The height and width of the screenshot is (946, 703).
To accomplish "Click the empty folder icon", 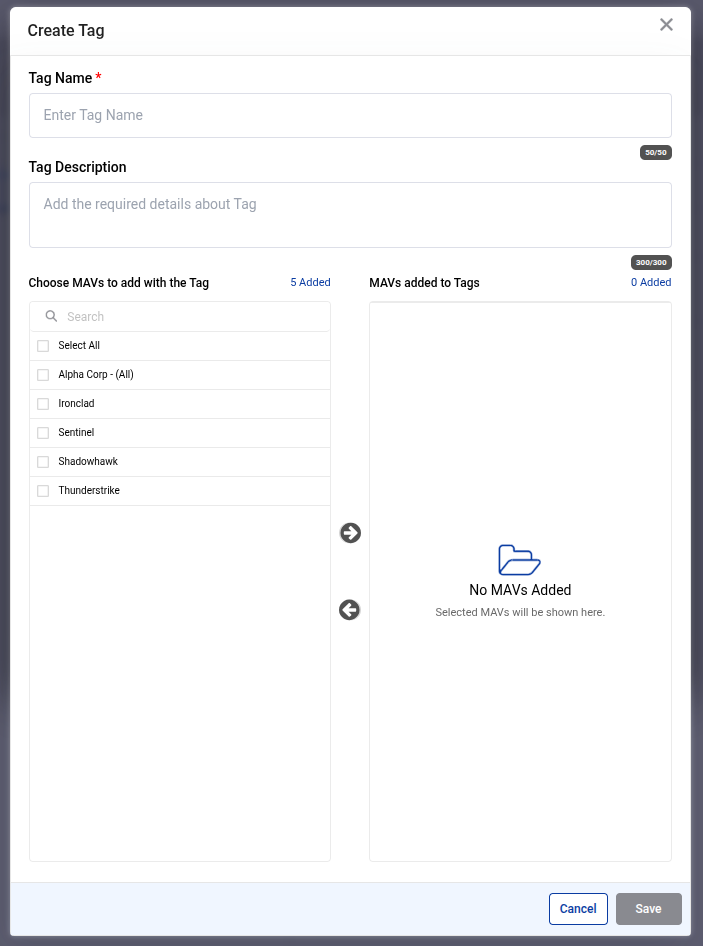I will pos(519,560).
